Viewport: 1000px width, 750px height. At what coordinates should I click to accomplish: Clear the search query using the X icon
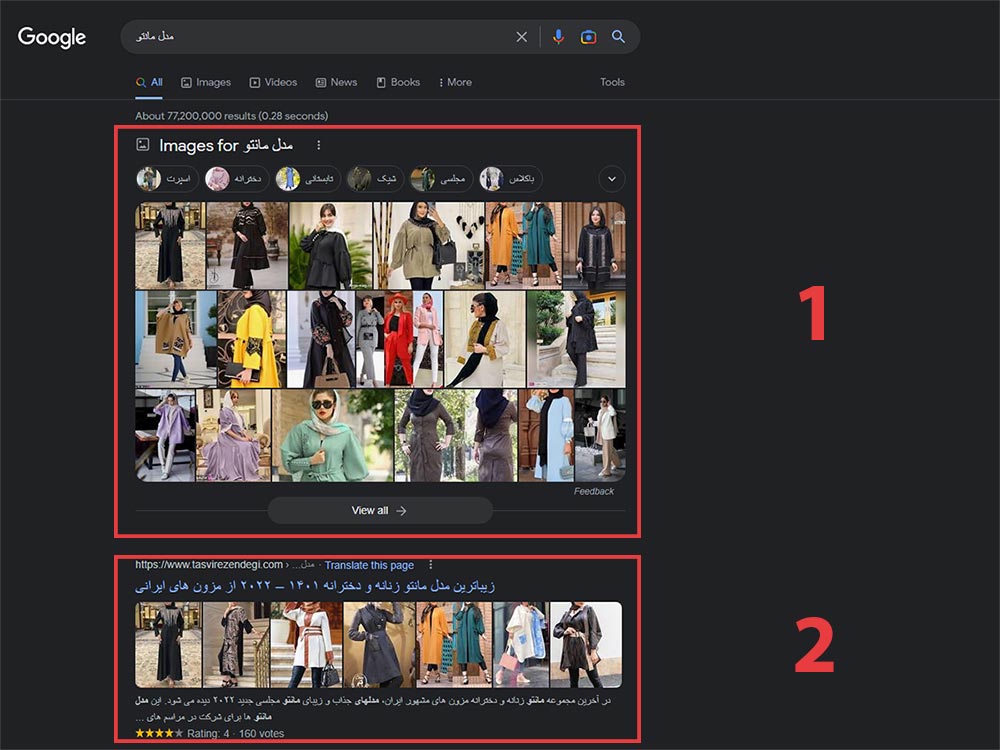pos(521,36)
